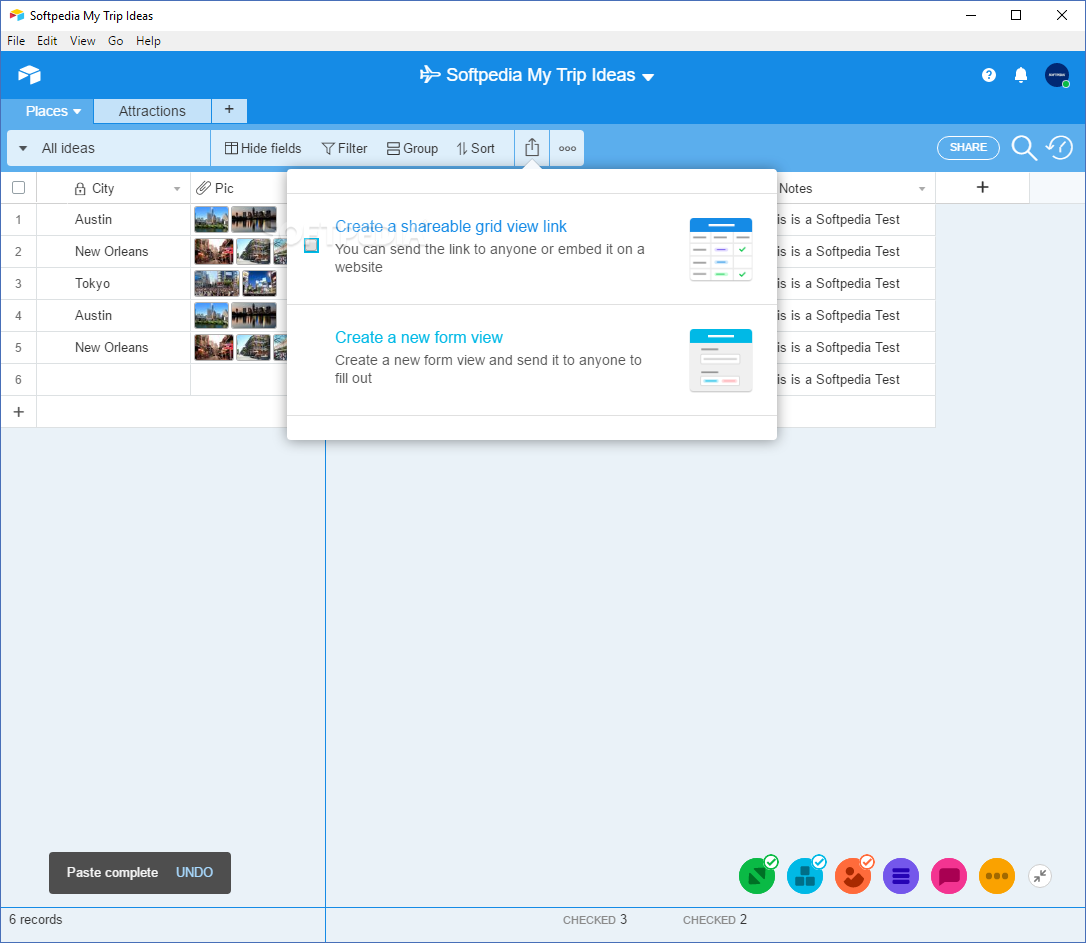The image size is (1086, 943).
Task: Open the Edit menu
Action: pos(47,41)
